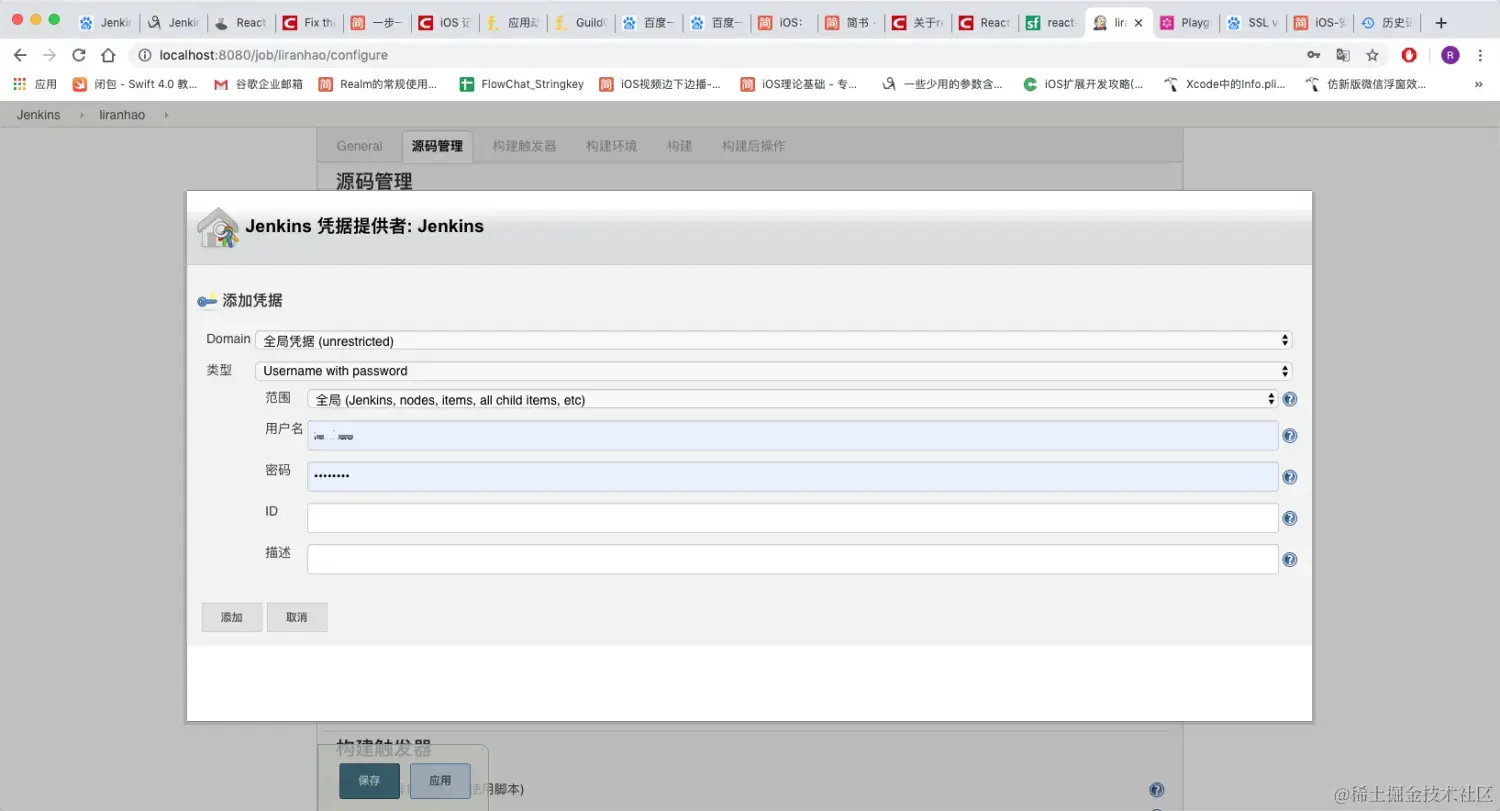
Task: Open 仿新版微信浮窗效 bookmark
Action: (x=1366, y=85)
